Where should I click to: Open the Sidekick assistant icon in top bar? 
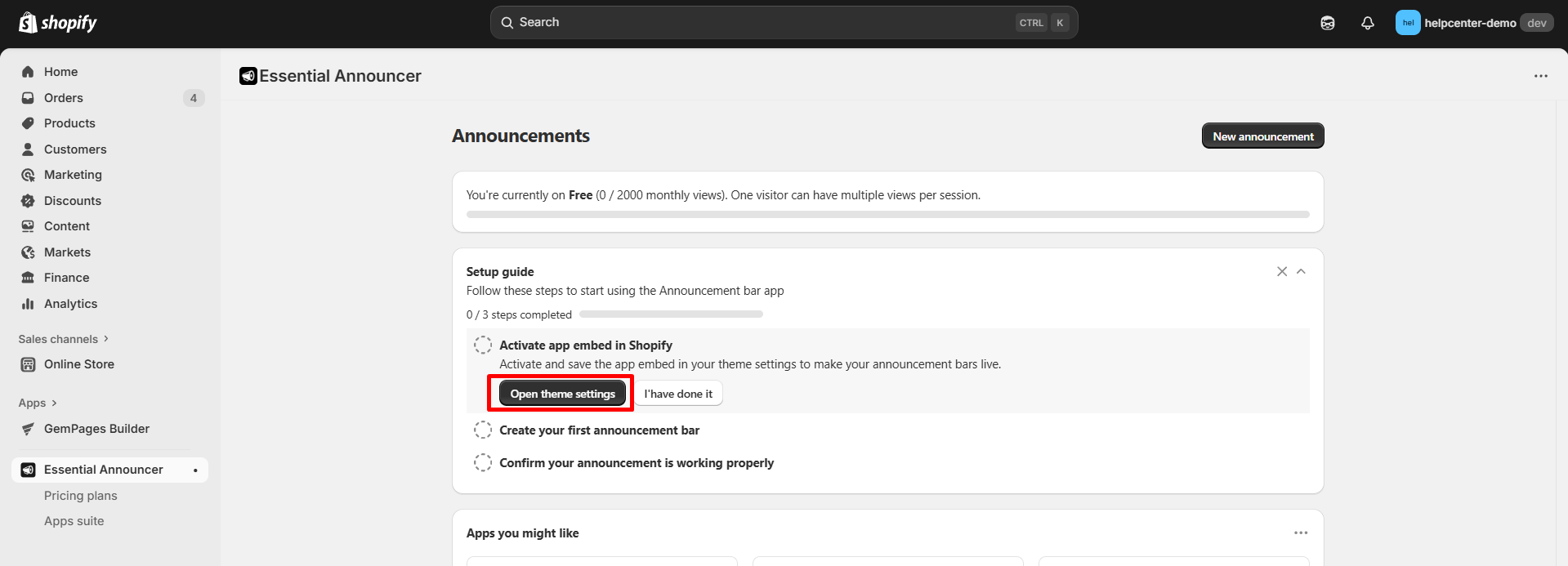[x=1328, y=23]
